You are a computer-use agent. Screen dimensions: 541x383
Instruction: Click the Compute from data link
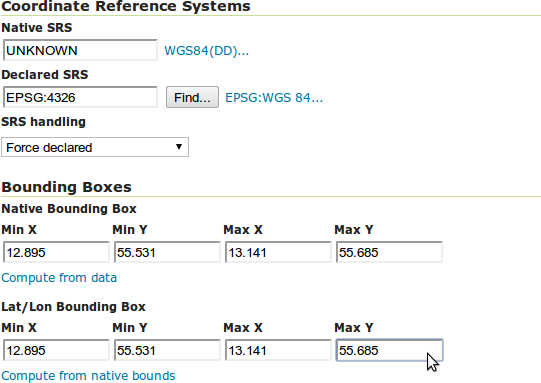[x=59, y=278]
